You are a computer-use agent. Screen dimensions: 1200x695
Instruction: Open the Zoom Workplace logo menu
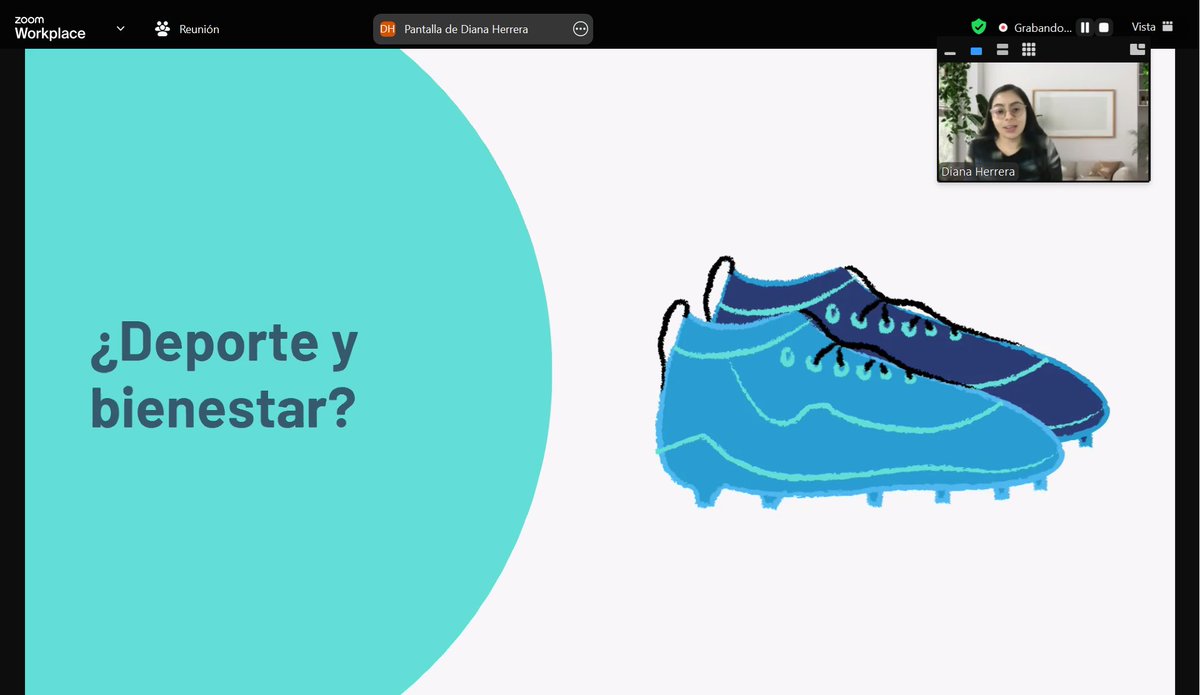click(50, 28)
